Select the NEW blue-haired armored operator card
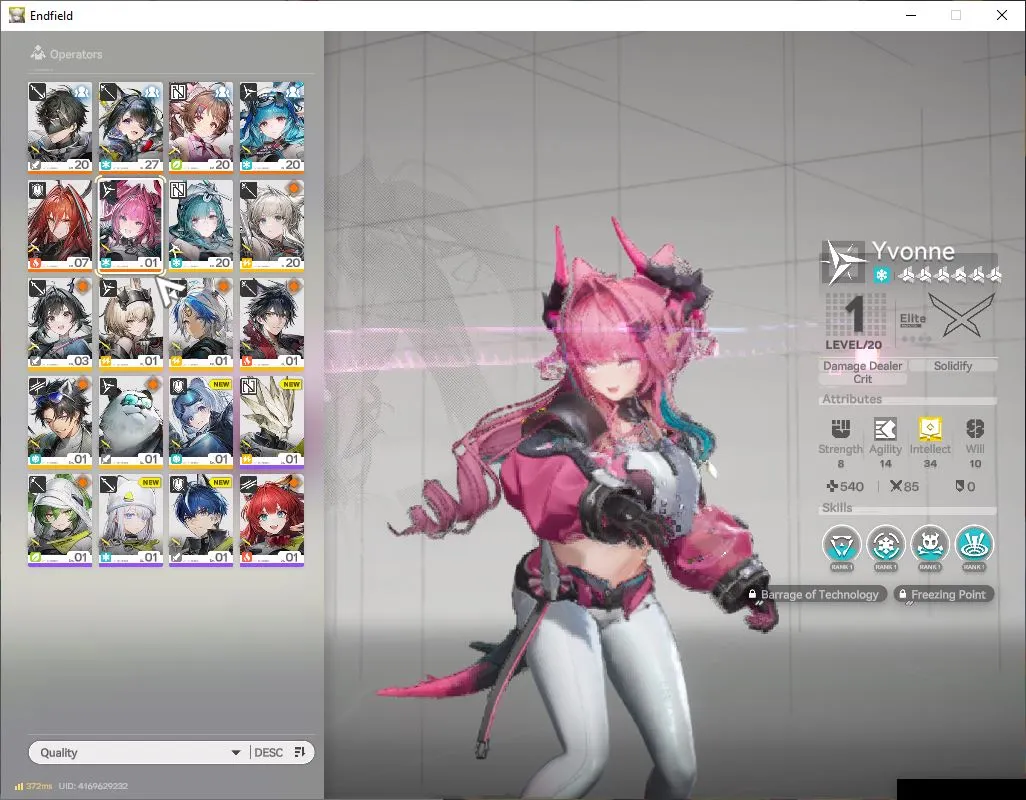The width and height of the screenshot is (1026, 800). 201,421
